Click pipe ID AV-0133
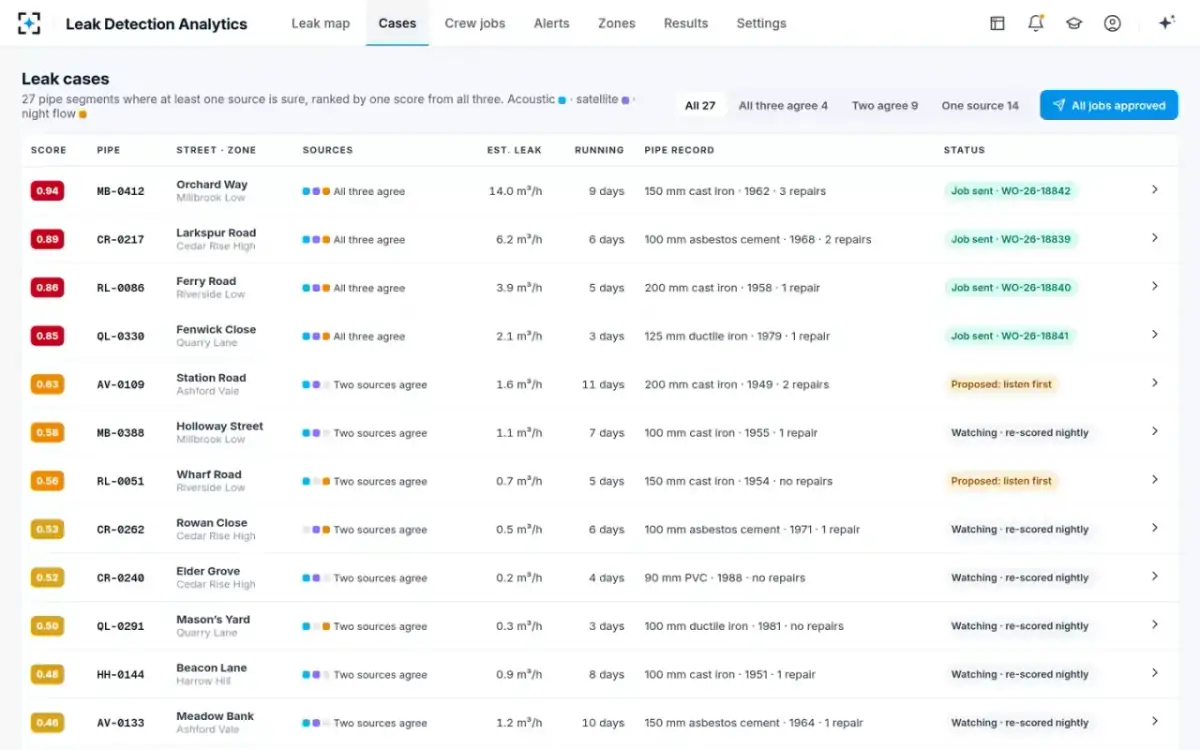 (x=120, y=723)
